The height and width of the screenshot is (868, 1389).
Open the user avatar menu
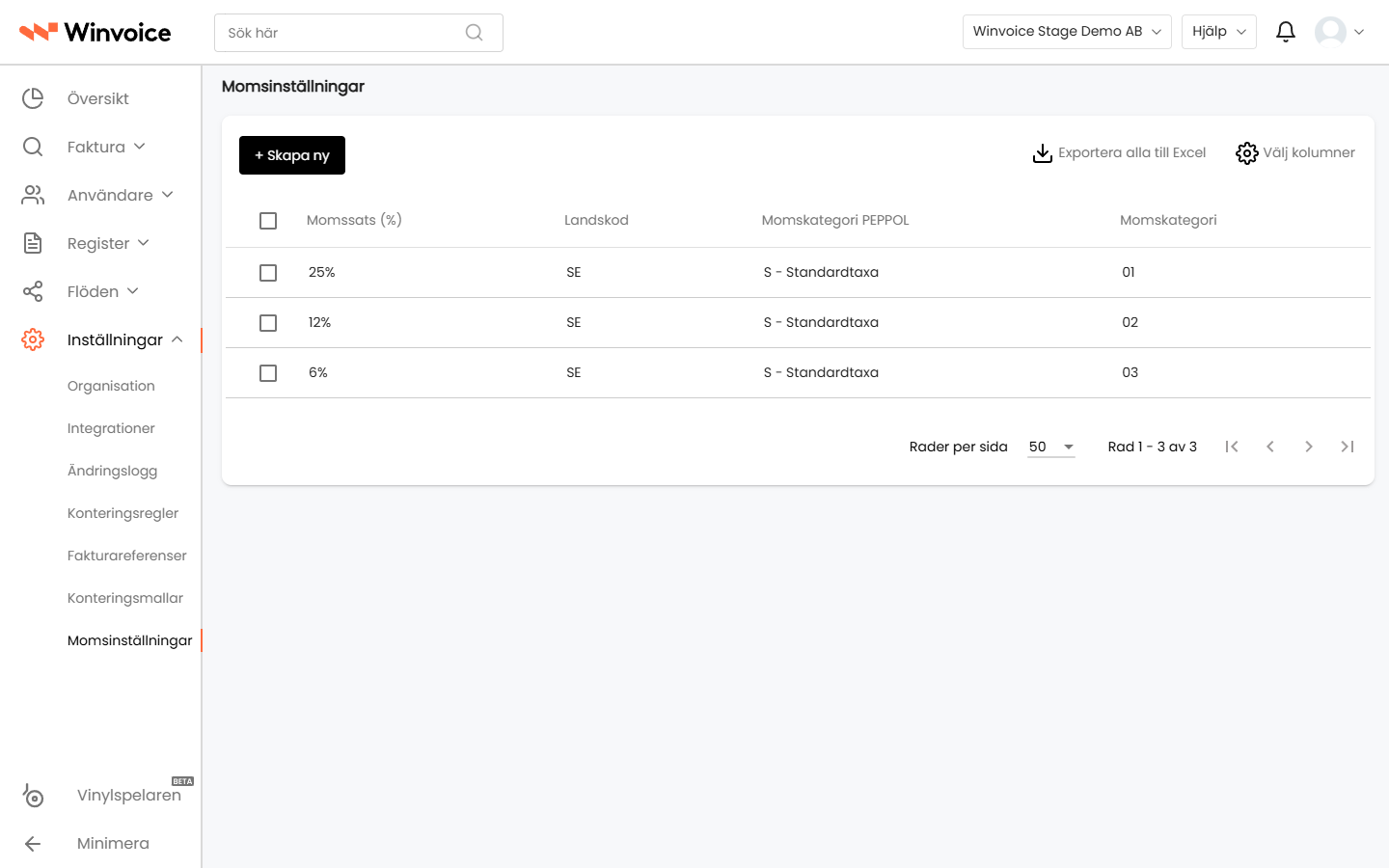pos(1339,32)
